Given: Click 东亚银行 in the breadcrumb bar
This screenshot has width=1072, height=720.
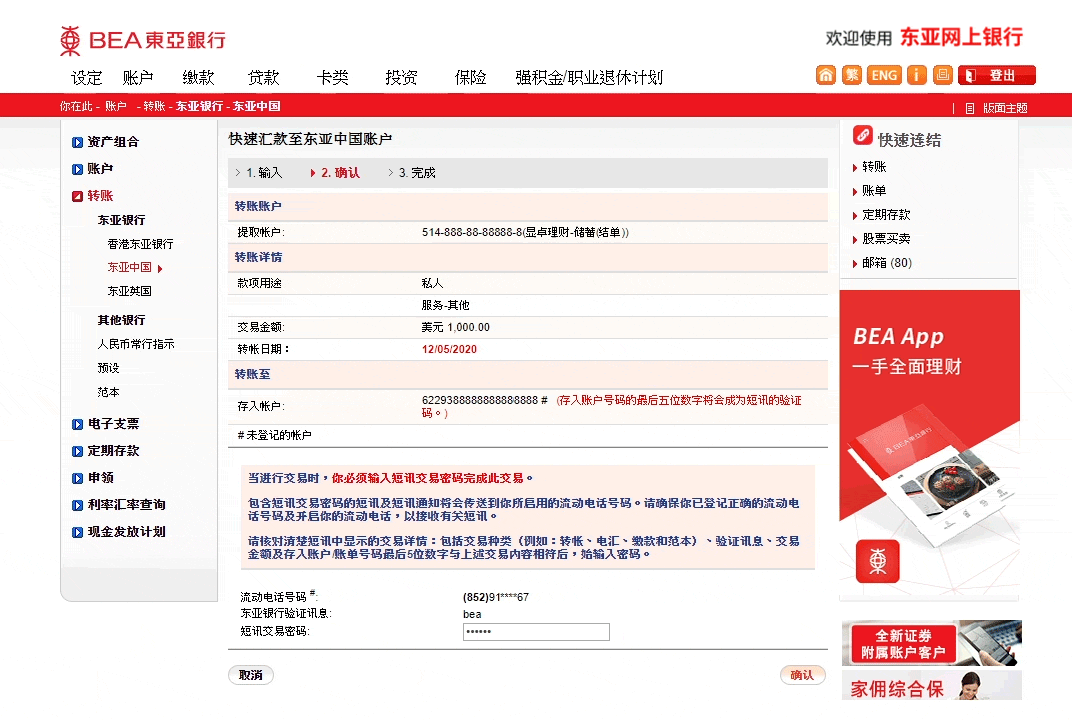Looking at the screenshot, I should pyautogui.click(x=199, y=106).
